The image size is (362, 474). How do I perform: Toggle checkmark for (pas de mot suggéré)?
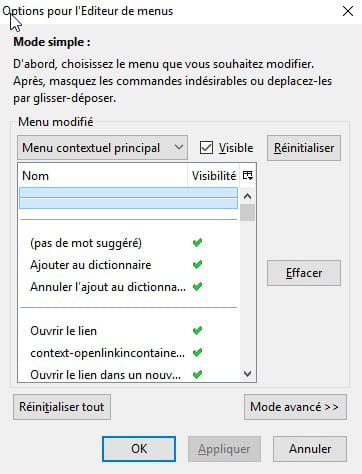point(197,243)
